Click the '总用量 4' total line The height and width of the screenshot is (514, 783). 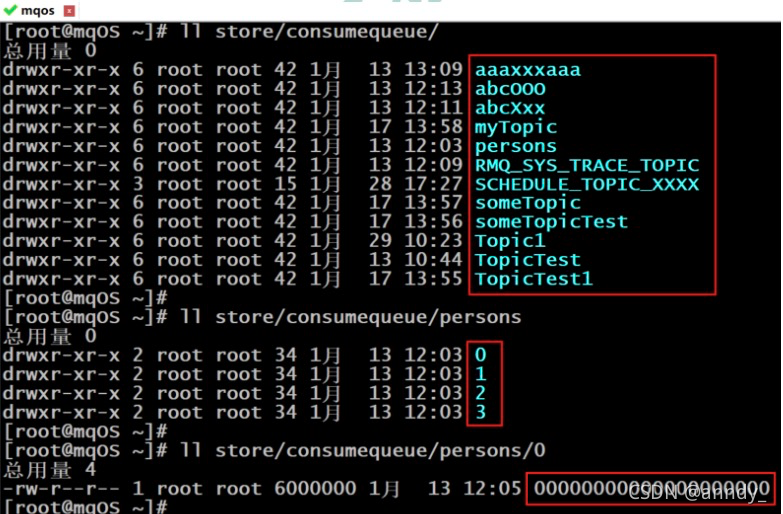tap(49, 470)
